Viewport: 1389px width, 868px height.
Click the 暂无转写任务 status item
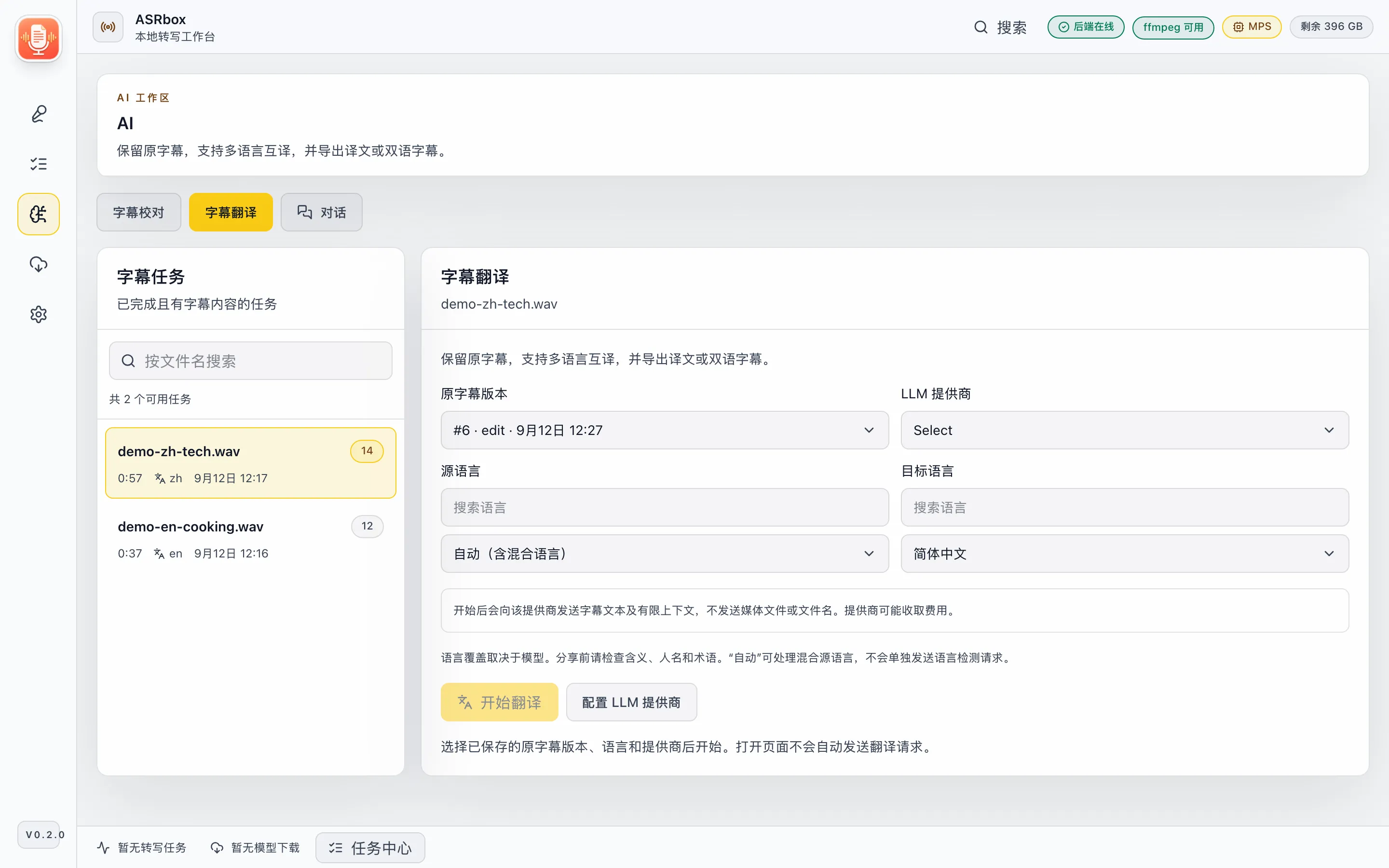pyautogui.click(x=142, y=847)
